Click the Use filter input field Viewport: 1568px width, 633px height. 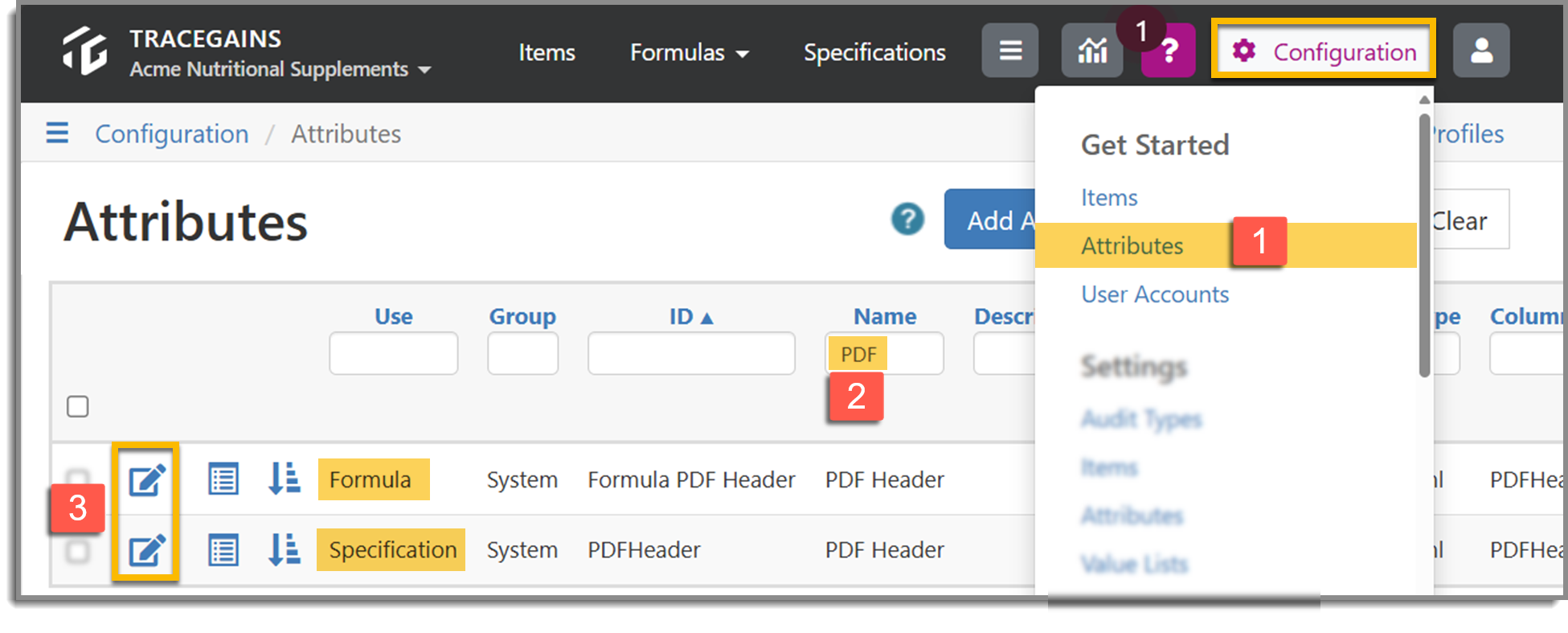click(394, 353)
